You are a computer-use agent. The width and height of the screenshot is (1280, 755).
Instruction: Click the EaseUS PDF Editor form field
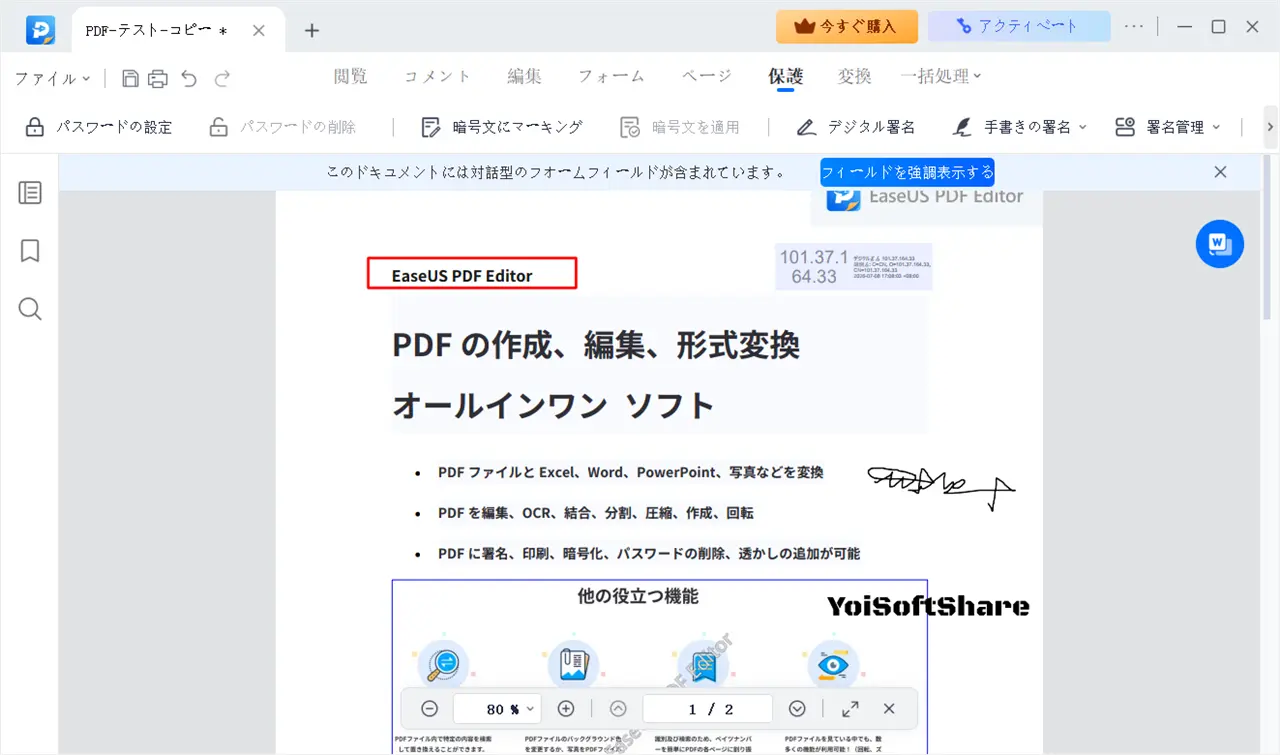click(x=472, y=274)
